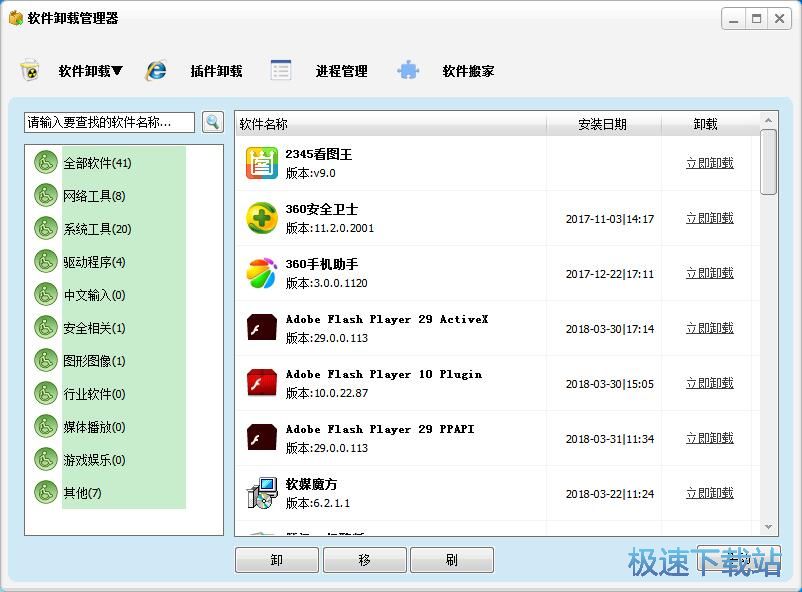Sort list by 安装日期 column header
Image resolution: width=802 pixels, height=592 pixels.
pos(604,124)
